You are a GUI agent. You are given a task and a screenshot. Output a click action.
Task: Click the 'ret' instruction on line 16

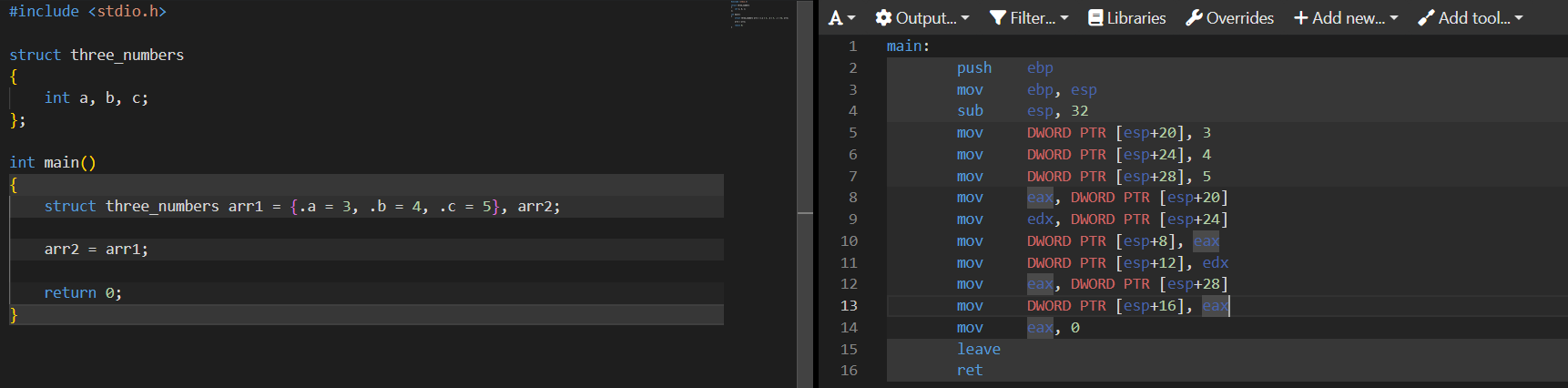point(969,371)
